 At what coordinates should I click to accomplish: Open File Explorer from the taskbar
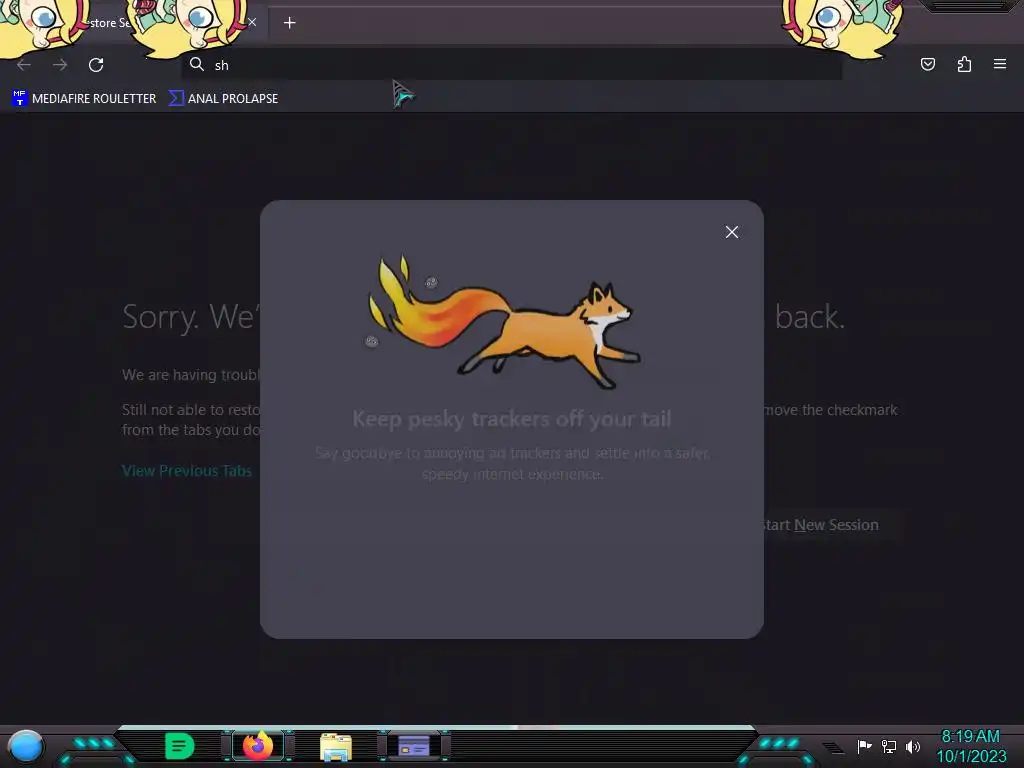[x=336, y=746]
